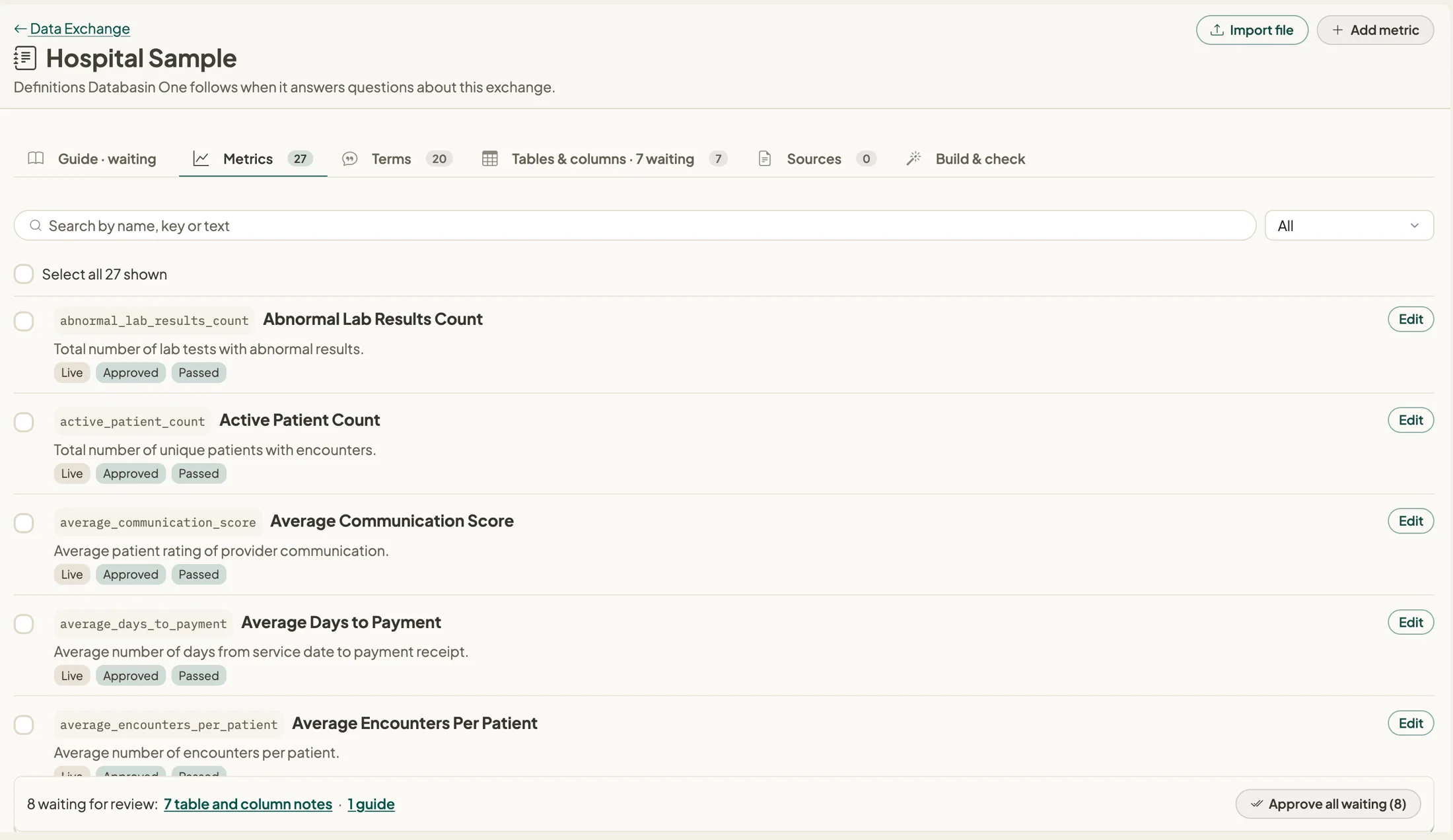Open the Sources tab
Image resolution: width=1453 pixels, height=840 pixels.
point(817,158)
